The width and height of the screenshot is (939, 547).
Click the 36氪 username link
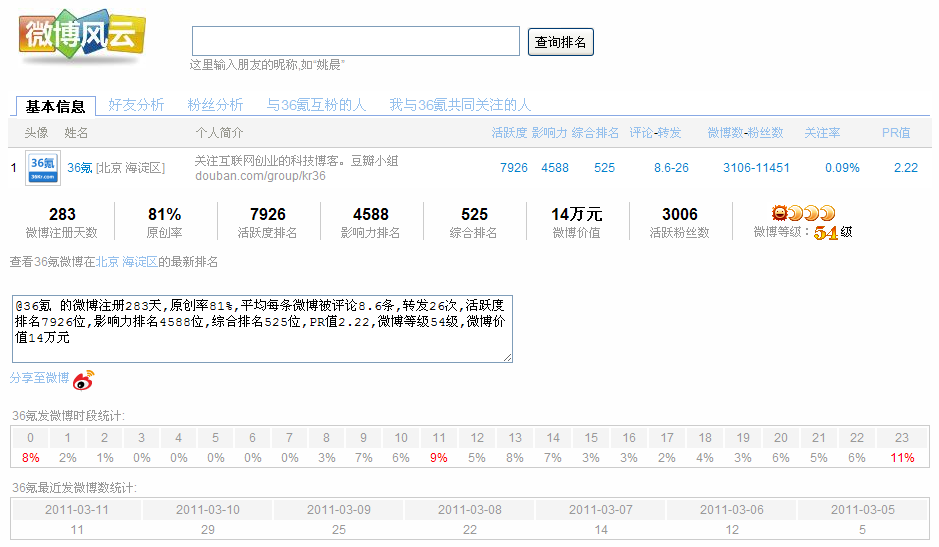(80, 168)
